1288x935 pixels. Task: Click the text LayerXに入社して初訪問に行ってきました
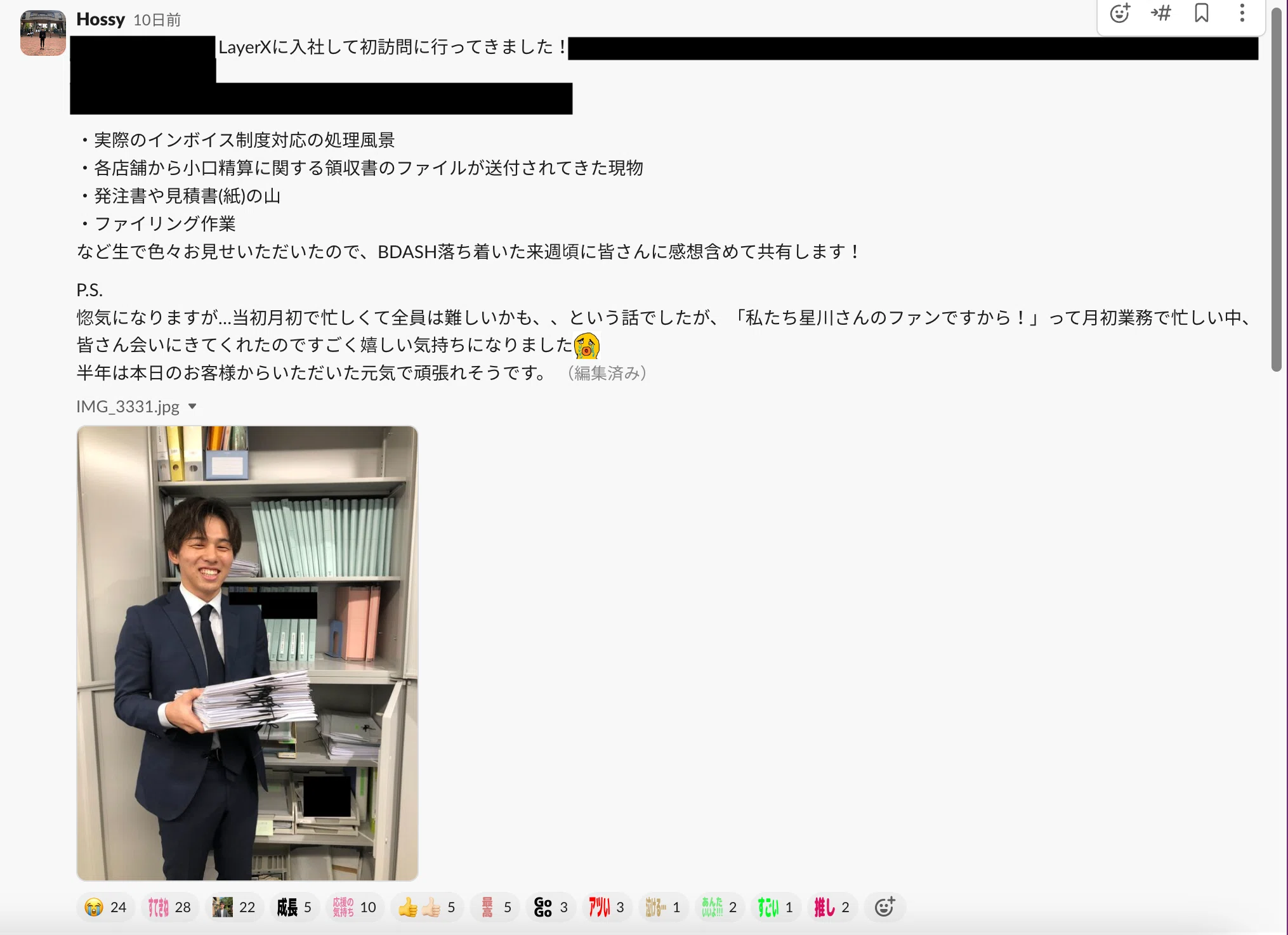(x=391, y=47)
